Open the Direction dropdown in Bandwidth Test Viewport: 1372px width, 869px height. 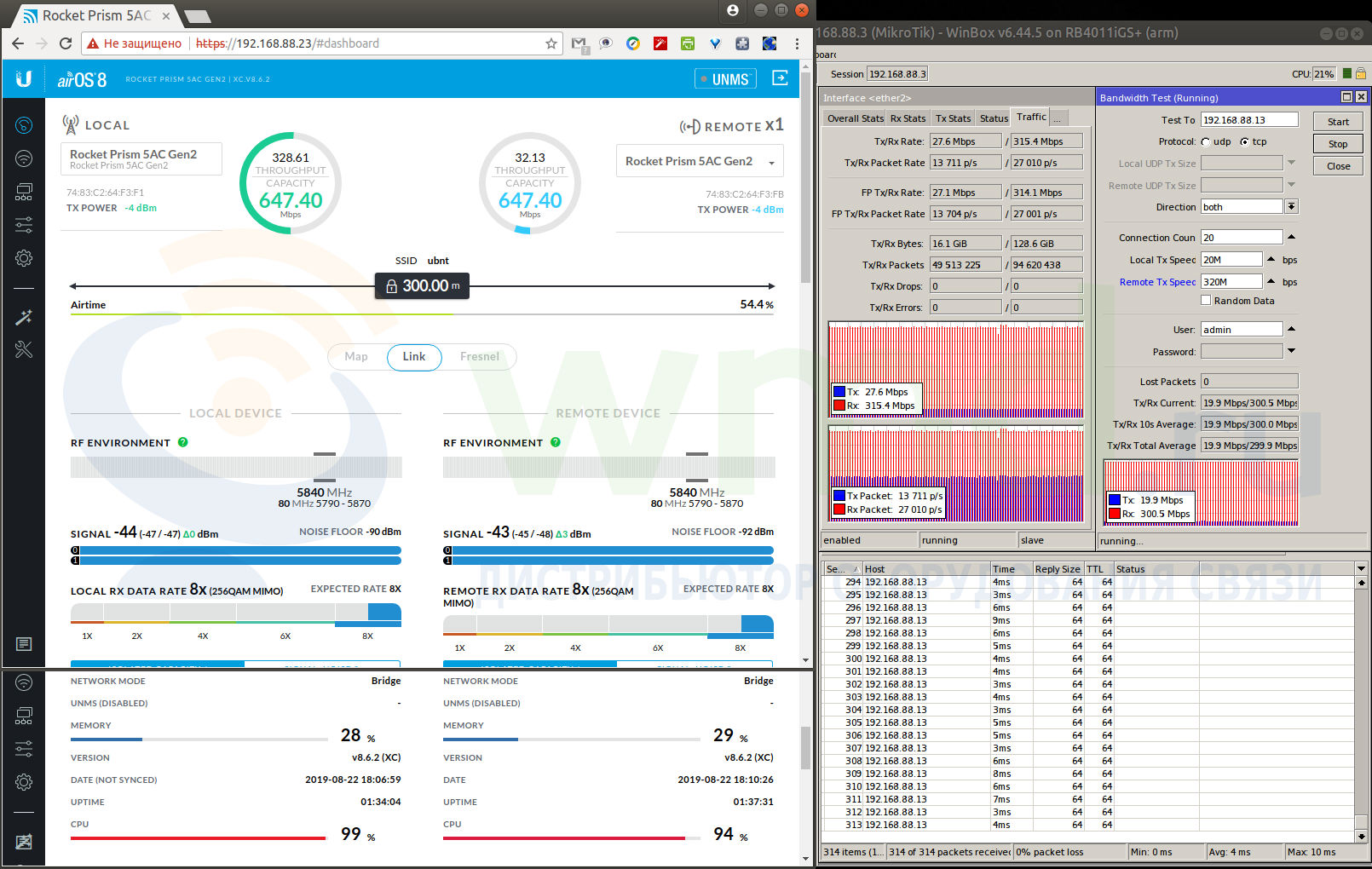pyautogui.click(x=1292, y=207)
